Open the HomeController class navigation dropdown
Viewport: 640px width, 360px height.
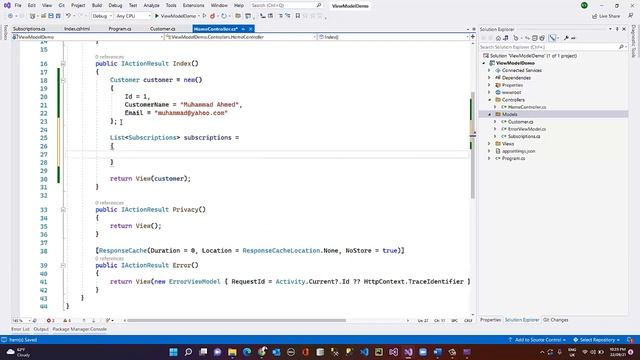pos(241,37)
